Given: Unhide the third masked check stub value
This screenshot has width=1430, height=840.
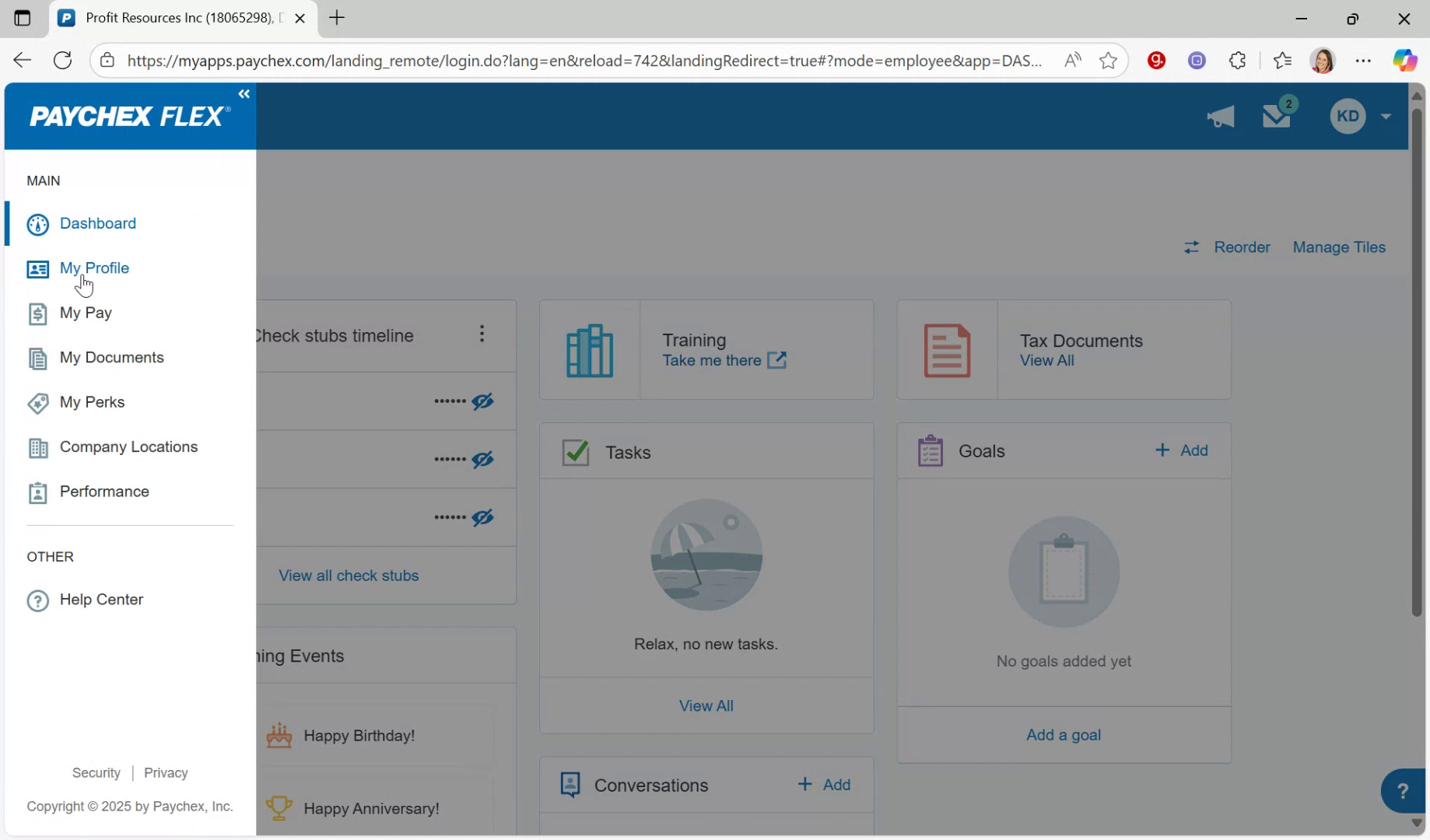Looking at the screenshot, I should point(482,517).
